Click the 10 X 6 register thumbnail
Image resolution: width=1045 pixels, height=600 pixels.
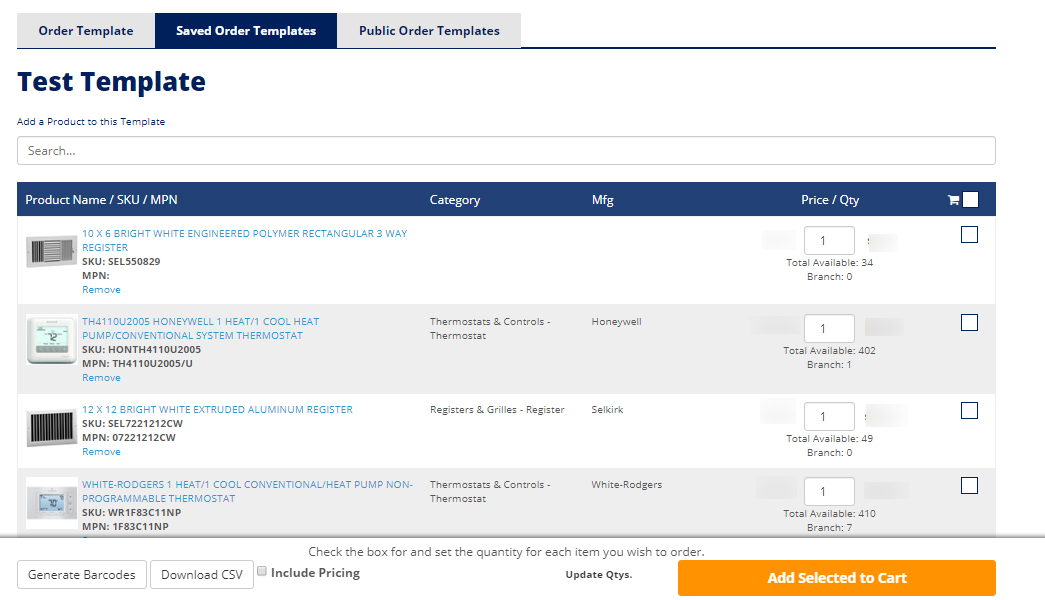51,251
